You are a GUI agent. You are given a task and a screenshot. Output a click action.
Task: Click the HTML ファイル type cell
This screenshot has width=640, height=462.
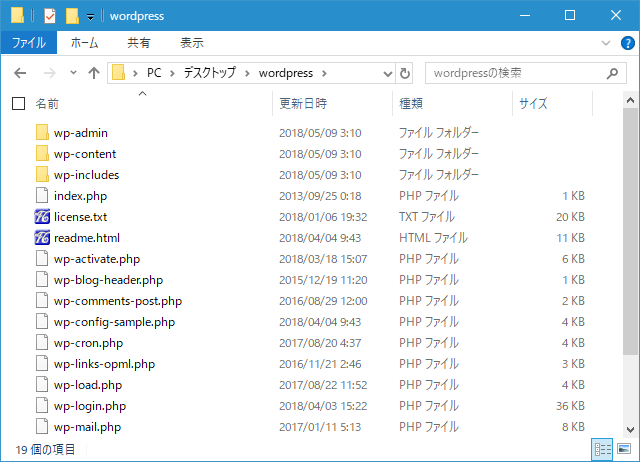point(433,238)
